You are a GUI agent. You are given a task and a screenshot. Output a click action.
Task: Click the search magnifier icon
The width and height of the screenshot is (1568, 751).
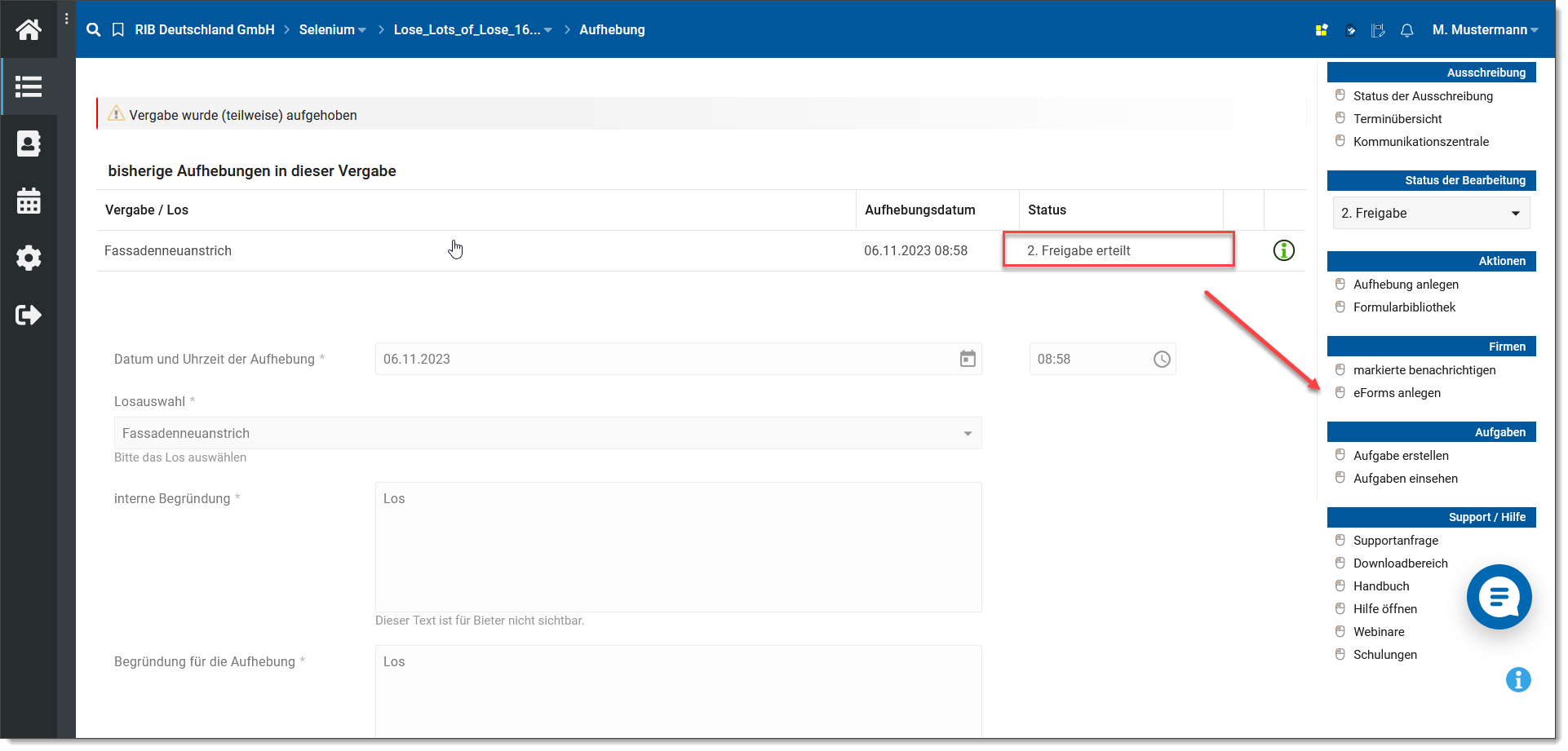[94, 29]
